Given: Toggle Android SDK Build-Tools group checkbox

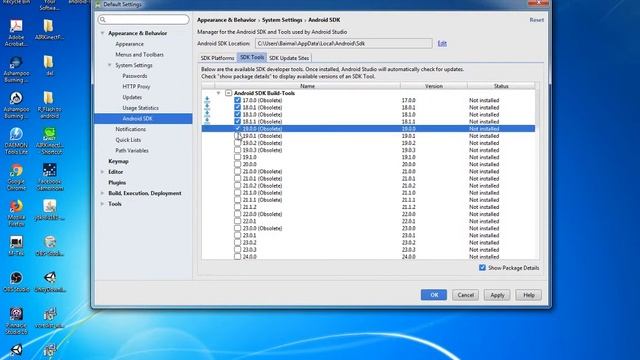Looking at the screenshot, I should [229, 93].
